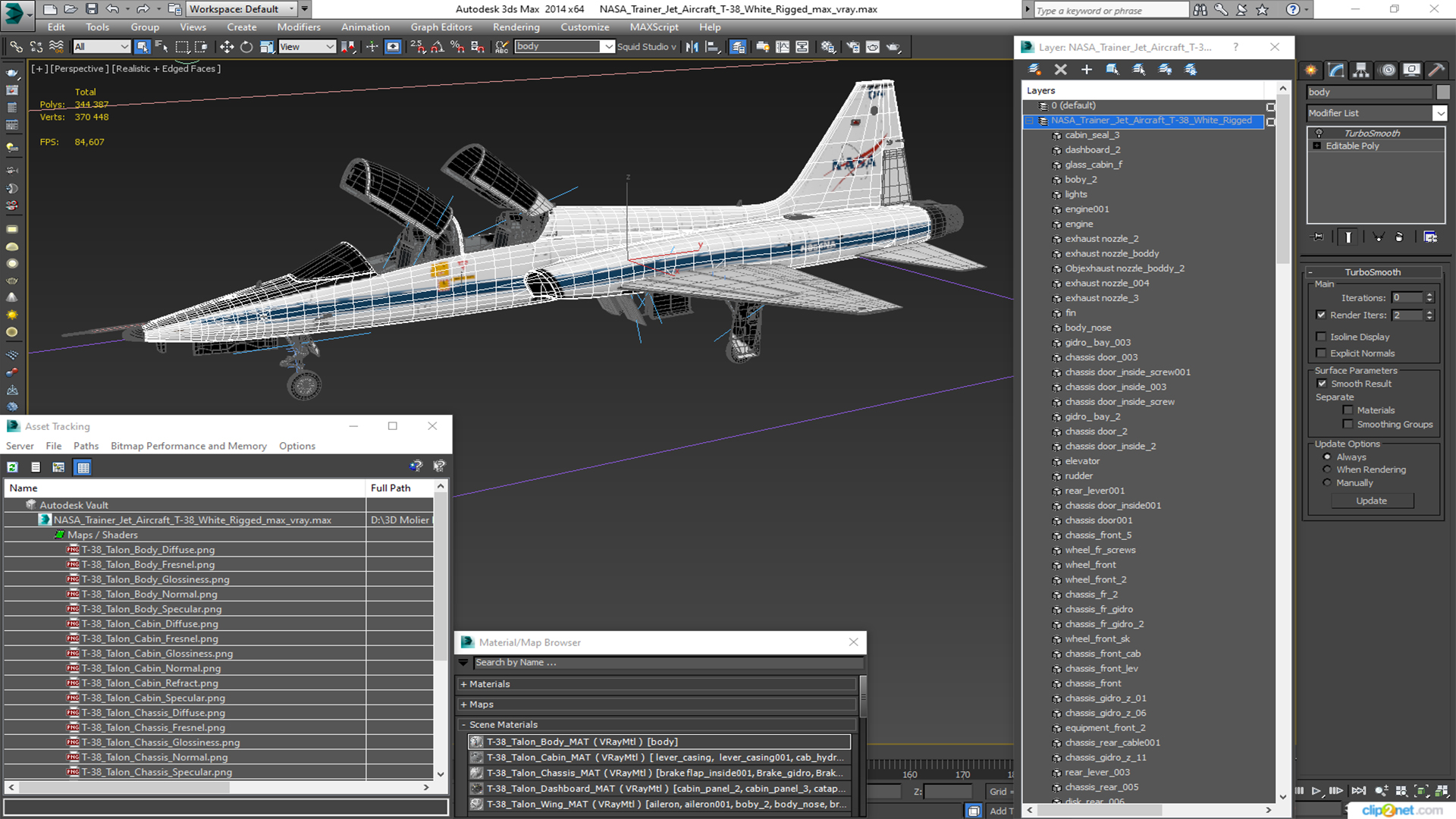The height and width of the screenshot is (819, 1456).
Task: Click Delete layer X icon in Layer window
Action: (1061, 70)
